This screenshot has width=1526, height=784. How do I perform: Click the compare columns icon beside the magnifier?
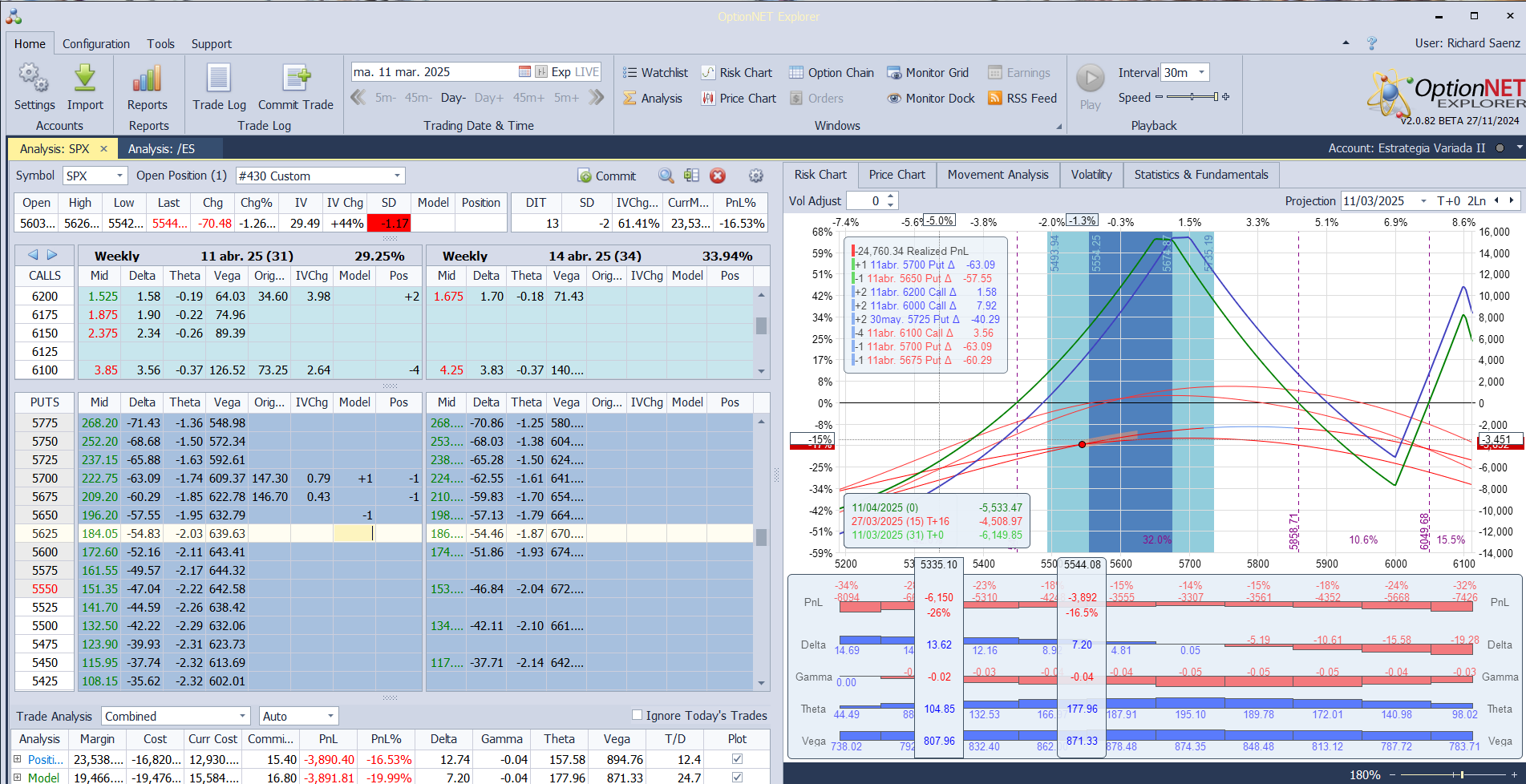tap(691, 176)
